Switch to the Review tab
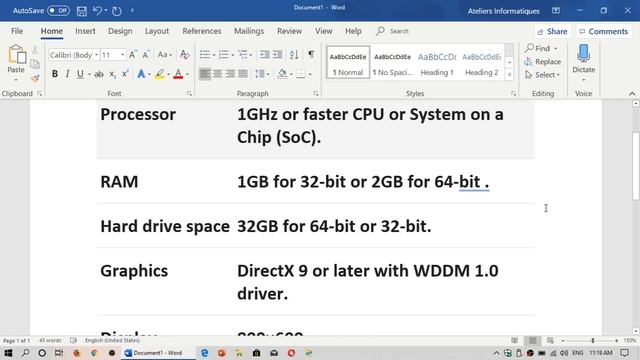The height and width of the screenshot is (360, 640). [289, 31]
